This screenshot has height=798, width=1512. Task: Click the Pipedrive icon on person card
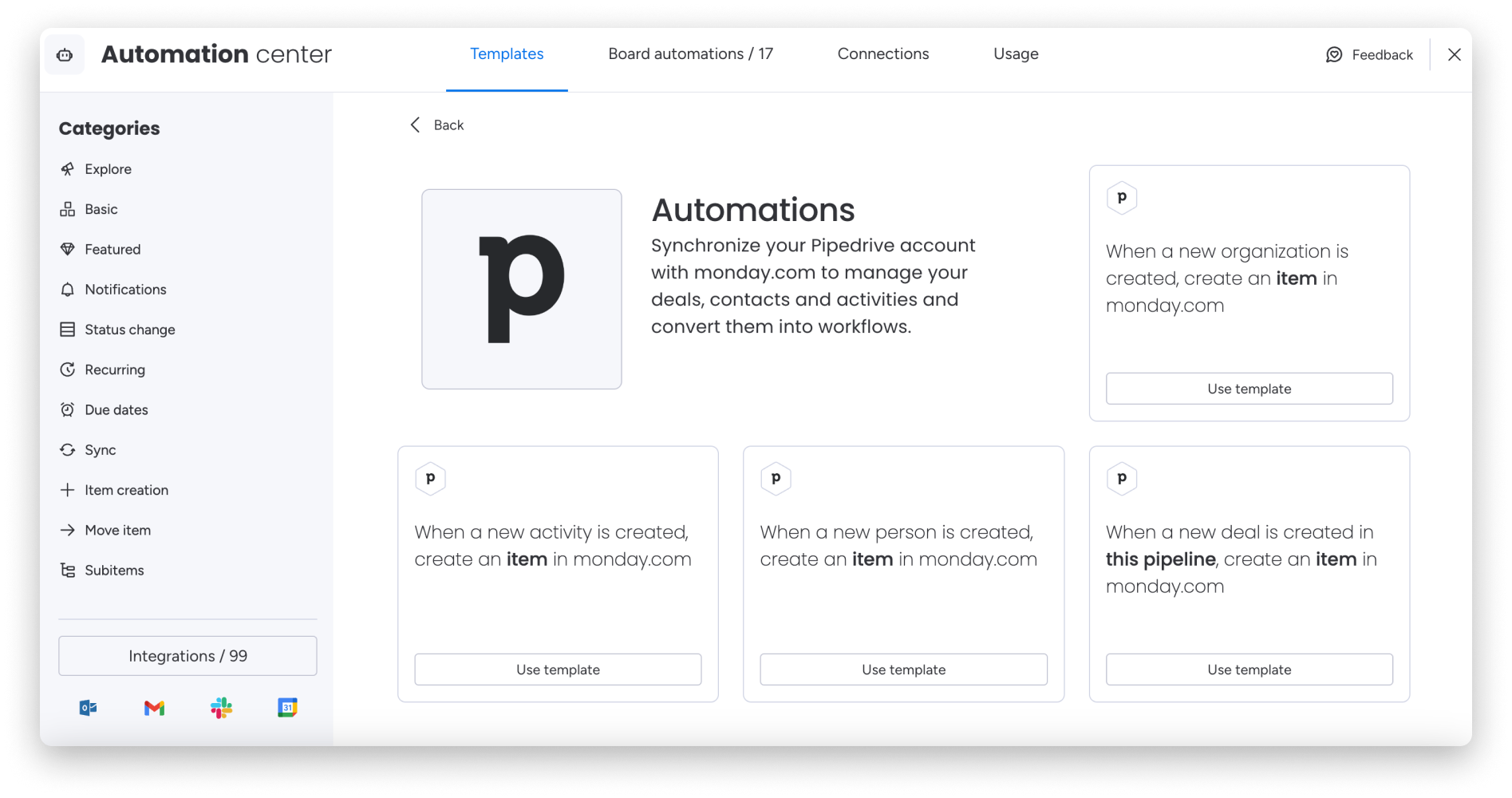(x=776, y=479)
